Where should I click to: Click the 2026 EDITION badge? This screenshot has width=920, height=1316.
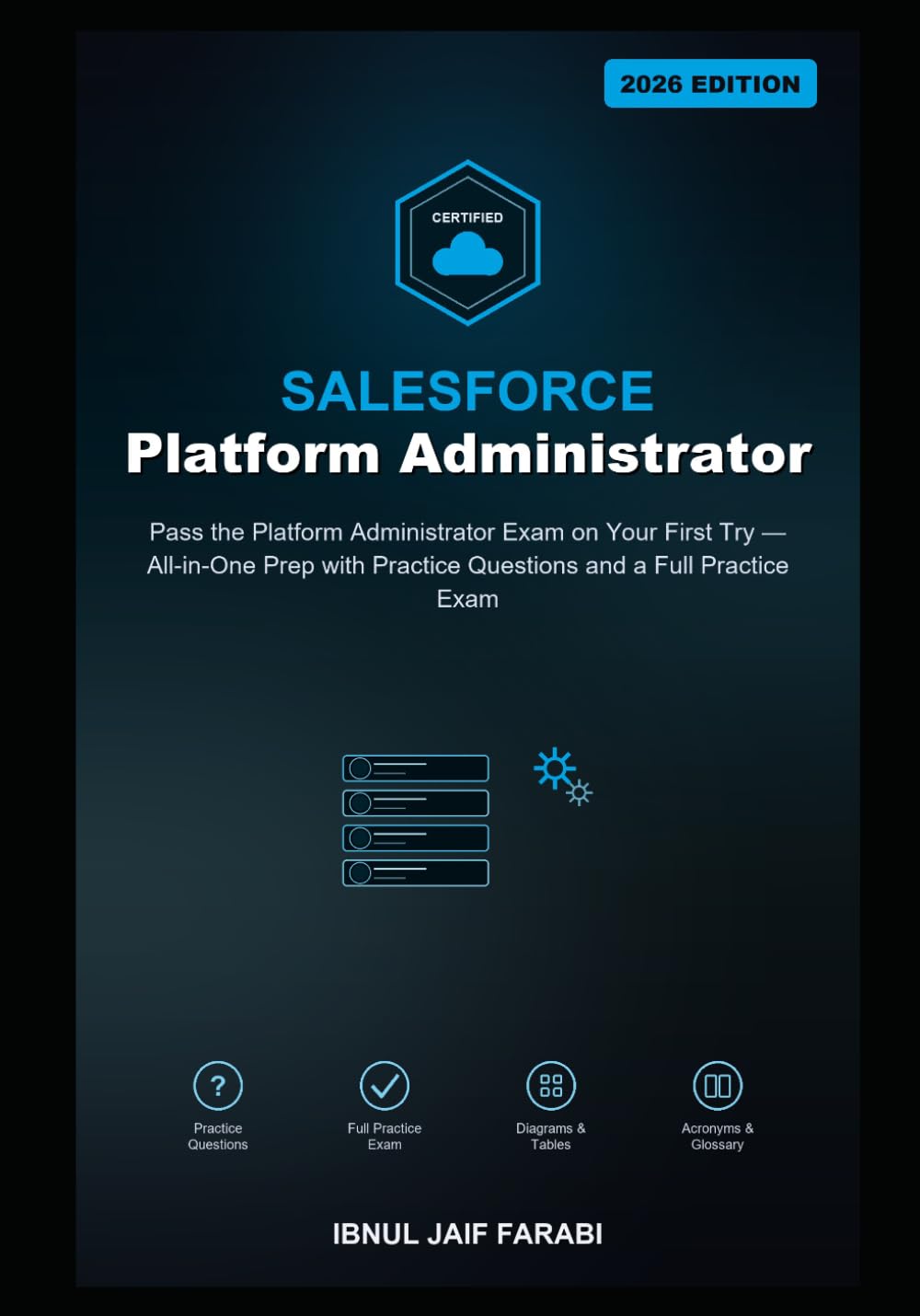[710, 84]
